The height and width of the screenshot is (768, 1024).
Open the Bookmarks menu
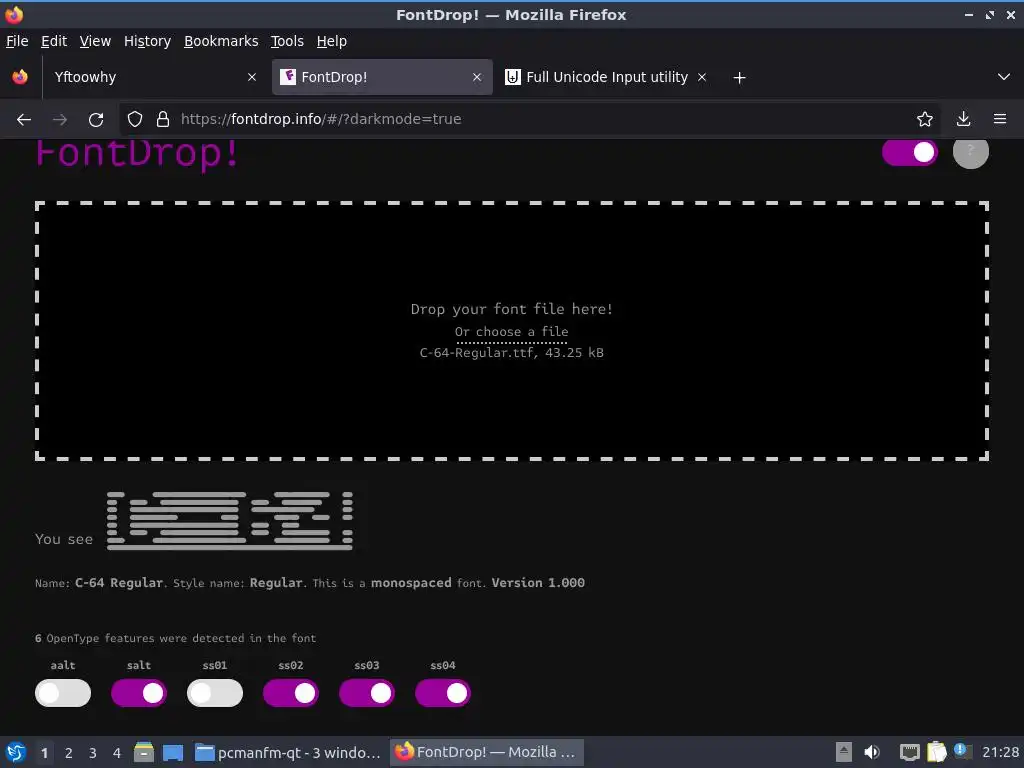pos(221,41)
